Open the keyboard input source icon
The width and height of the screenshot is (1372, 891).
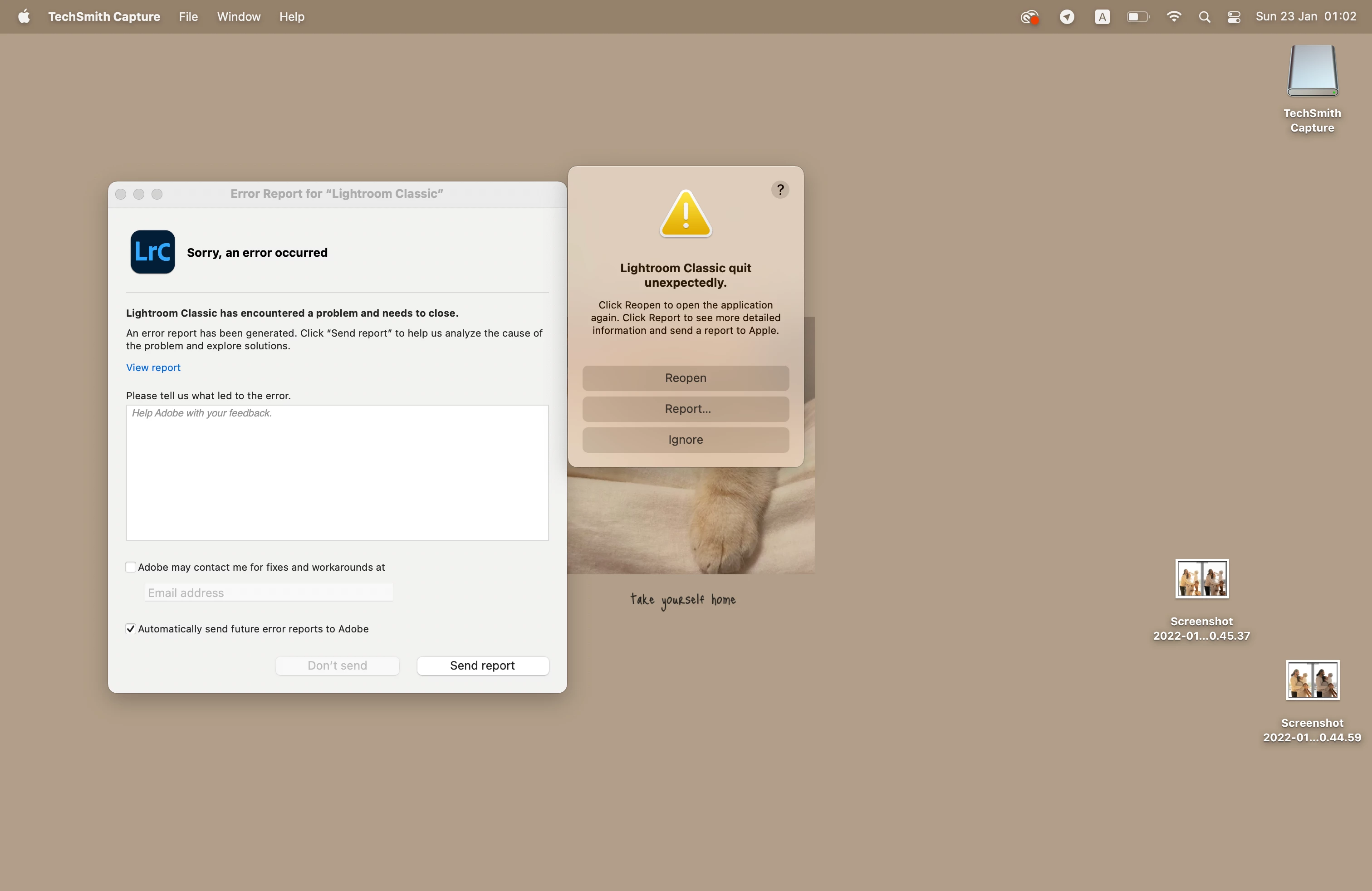point(1102,17)
